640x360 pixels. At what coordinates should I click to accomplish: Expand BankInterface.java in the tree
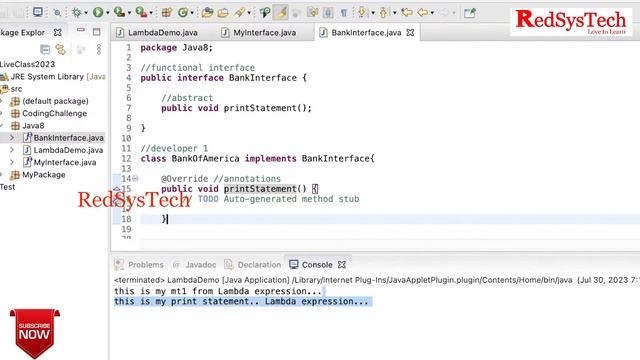(12, 138)
